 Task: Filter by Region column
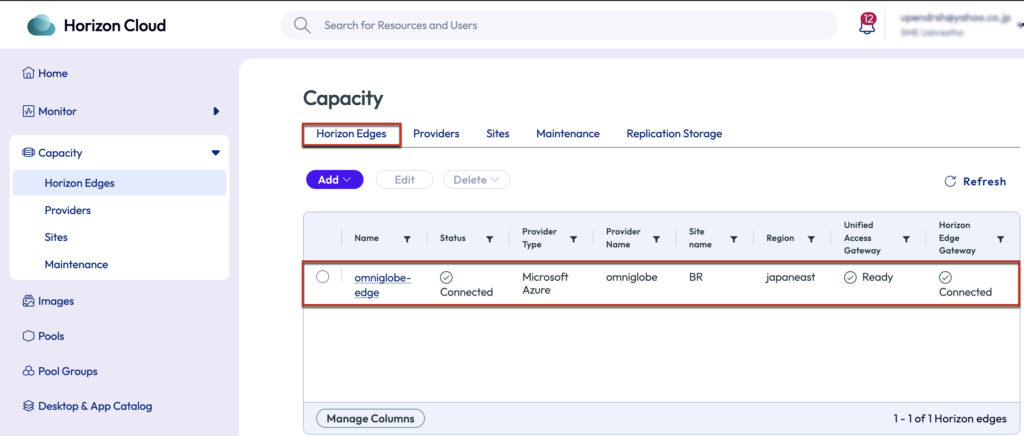coord(811,239)
